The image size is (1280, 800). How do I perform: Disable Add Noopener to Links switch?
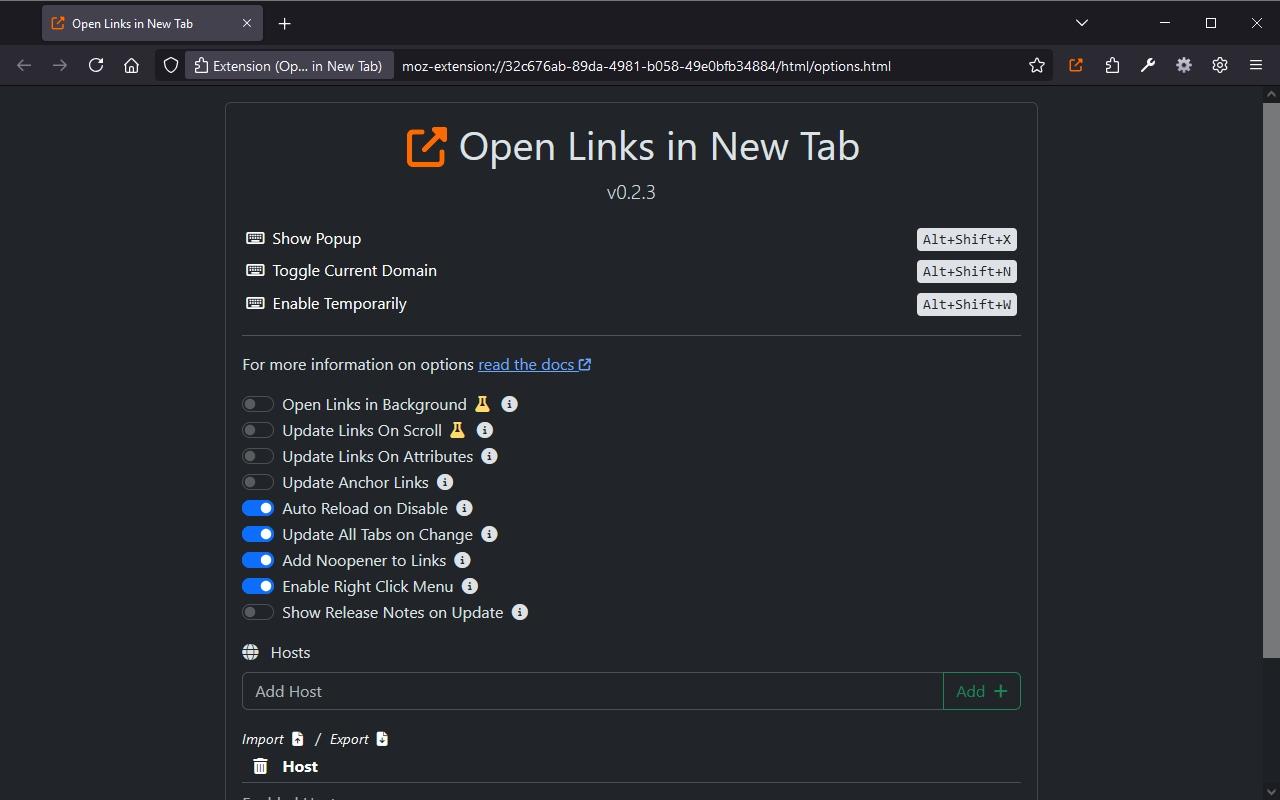[258, 560]
